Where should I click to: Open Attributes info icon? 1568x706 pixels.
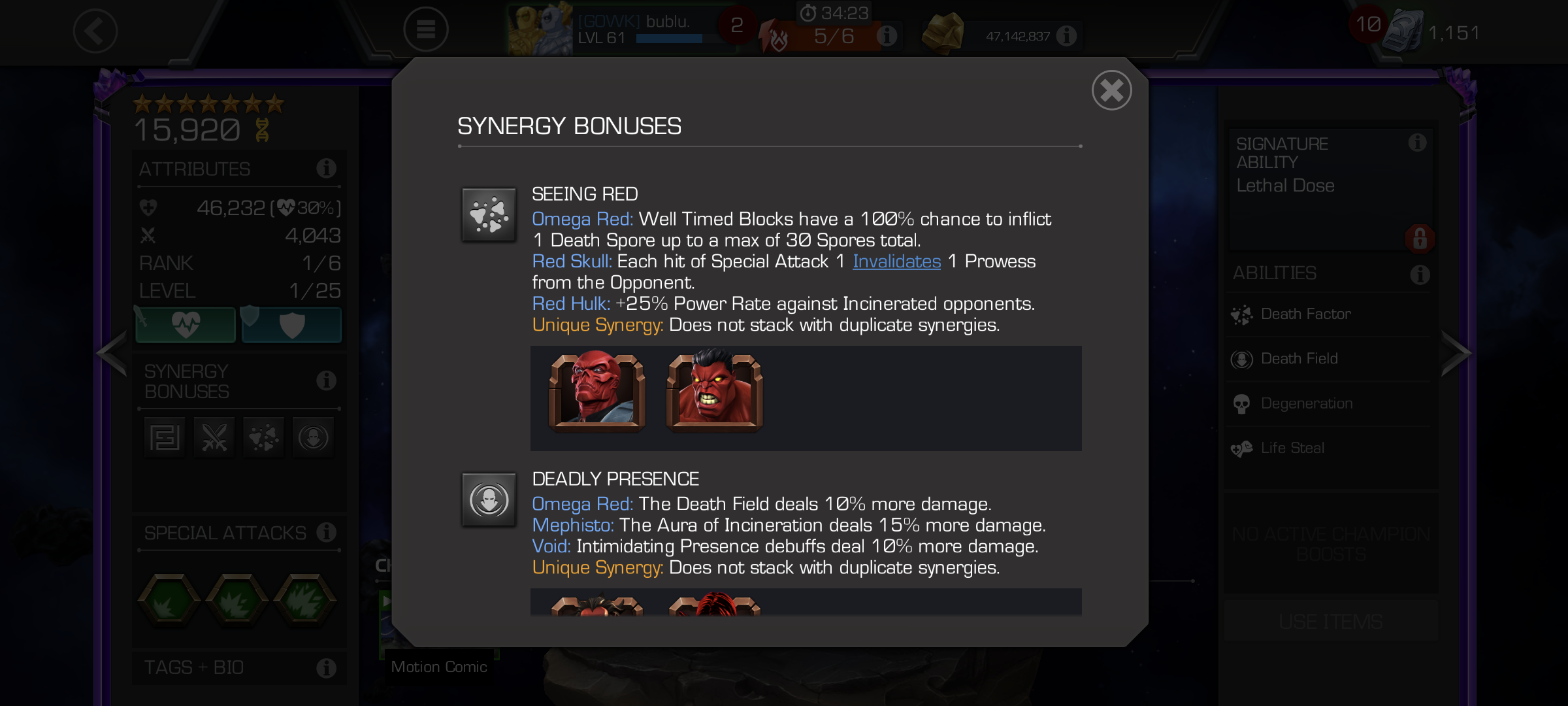click(326, 169)
